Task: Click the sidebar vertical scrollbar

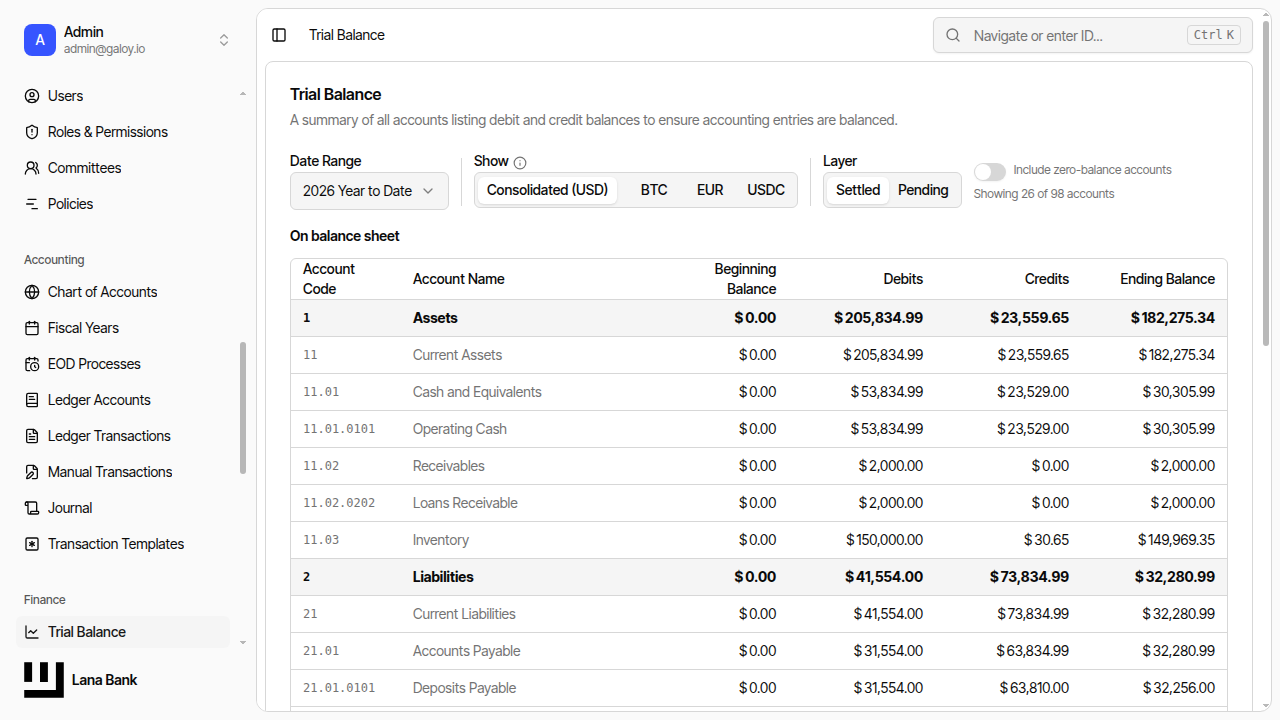Action: click(242, 408)
